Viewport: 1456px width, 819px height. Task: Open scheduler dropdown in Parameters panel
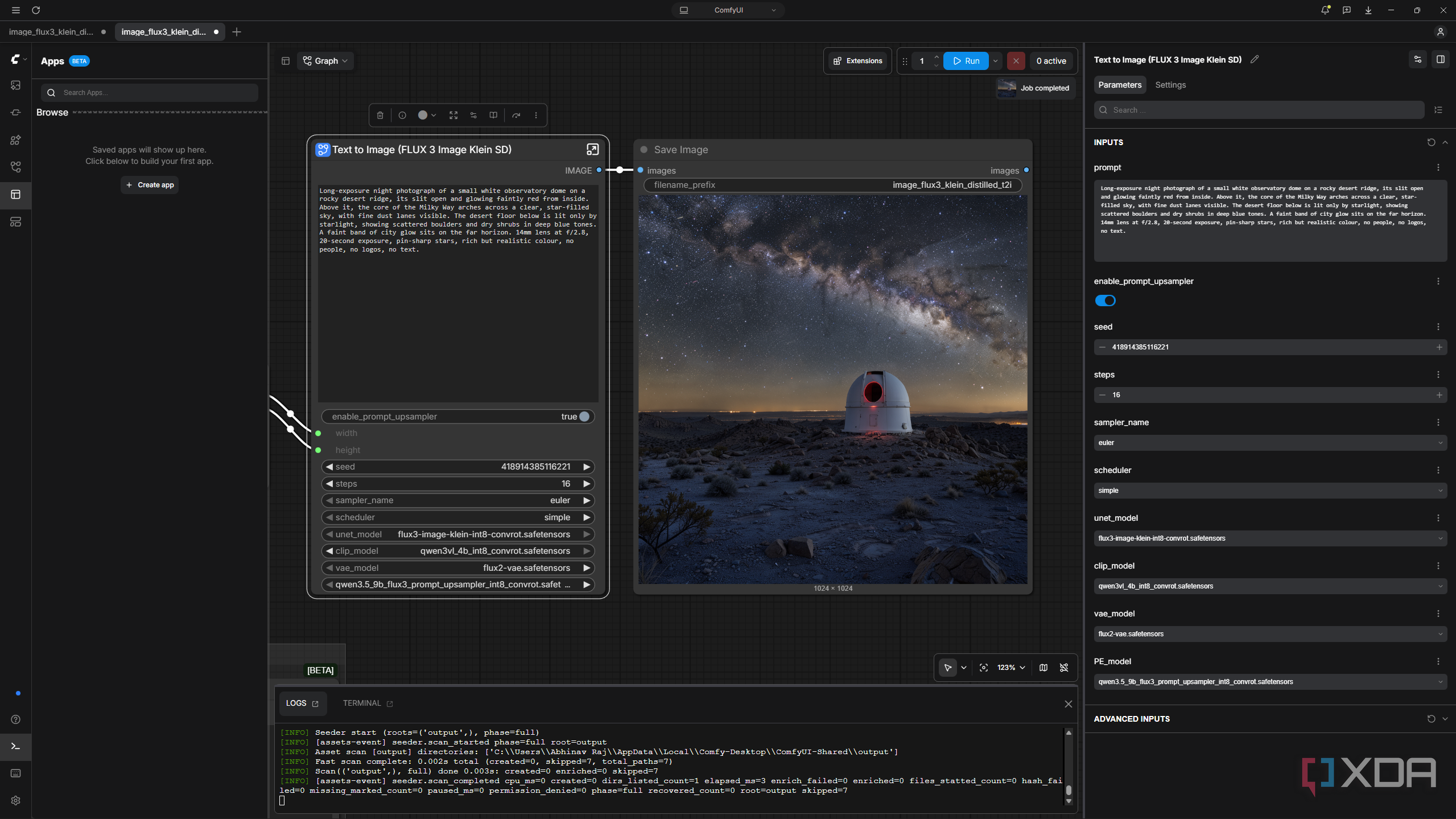click(x=1270, y=491)
